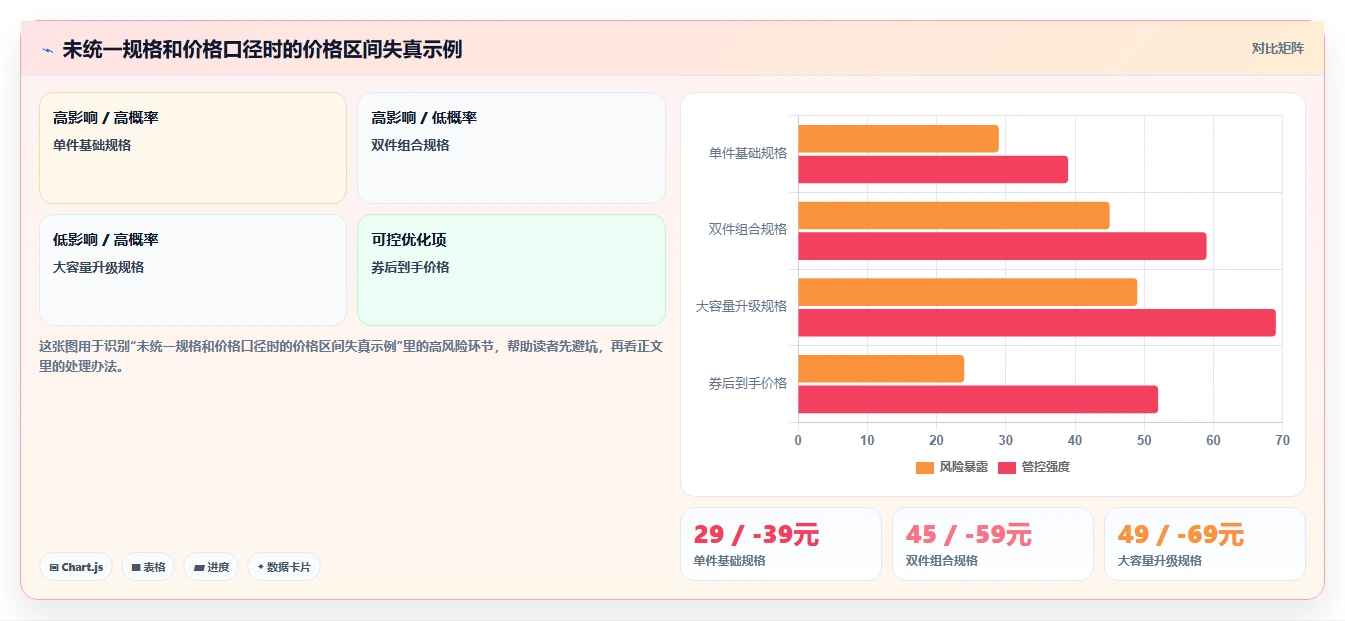The height and width of the screenshot is (621, 1345).
Task: Click 券后到手价格 text in green card
Action: pos(410,267)
